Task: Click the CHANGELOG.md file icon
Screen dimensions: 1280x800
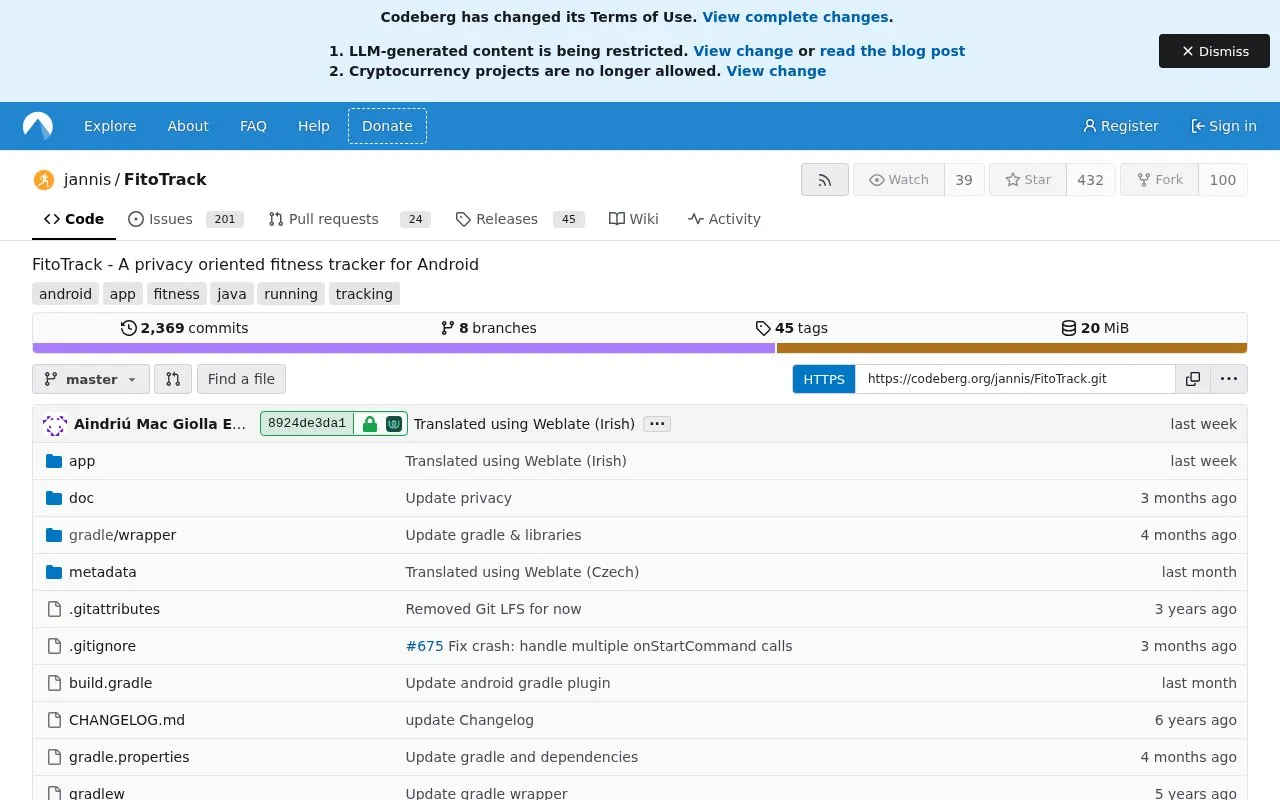Action: 54,720
